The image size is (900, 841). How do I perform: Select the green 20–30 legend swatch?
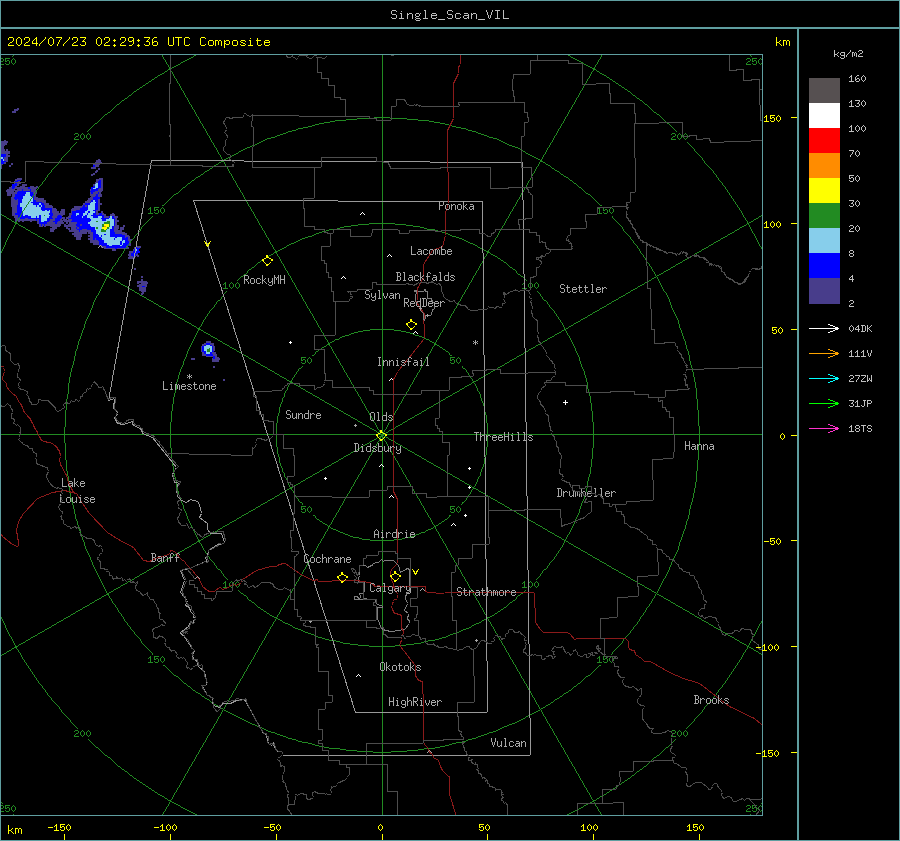pos(824,216)
